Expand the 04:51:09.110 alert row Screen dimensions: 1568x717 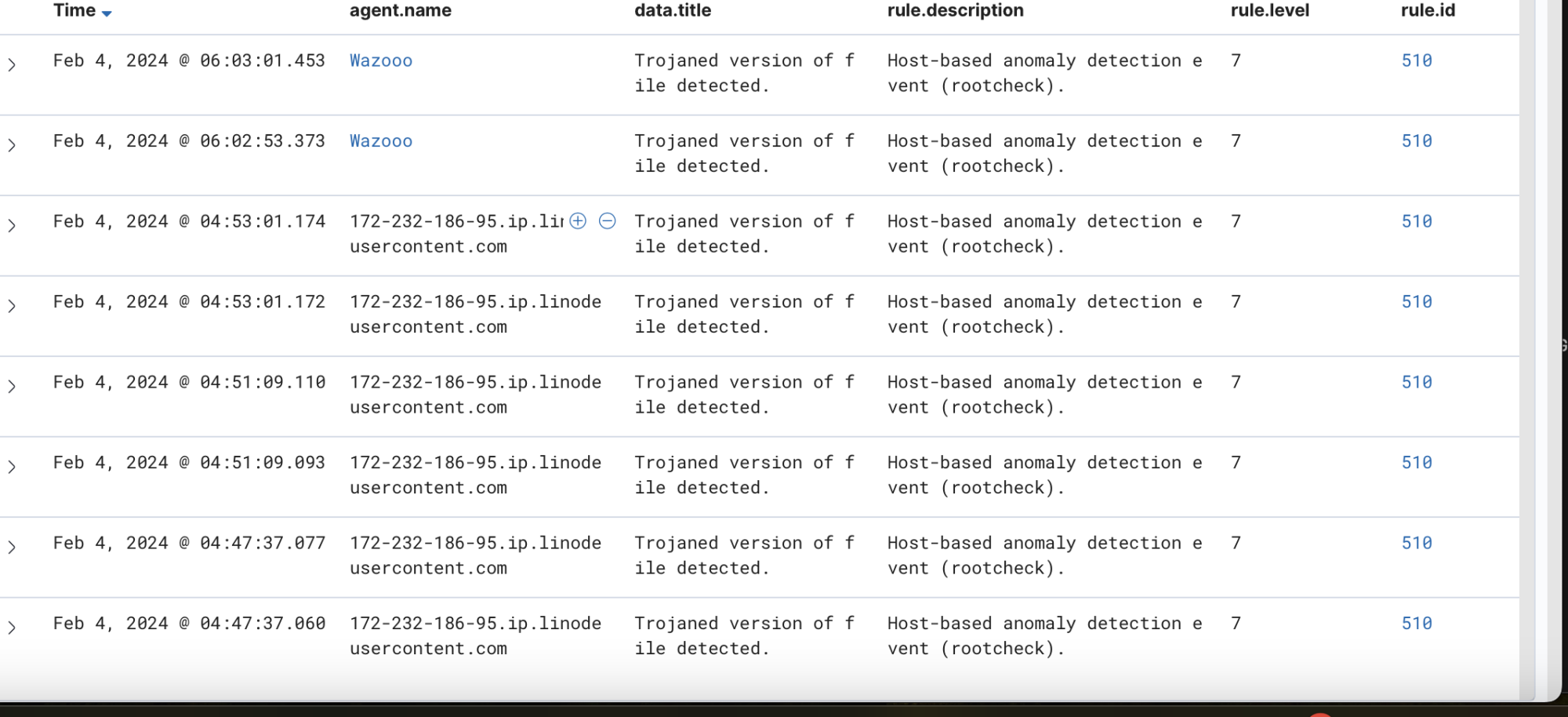[12, 387]
